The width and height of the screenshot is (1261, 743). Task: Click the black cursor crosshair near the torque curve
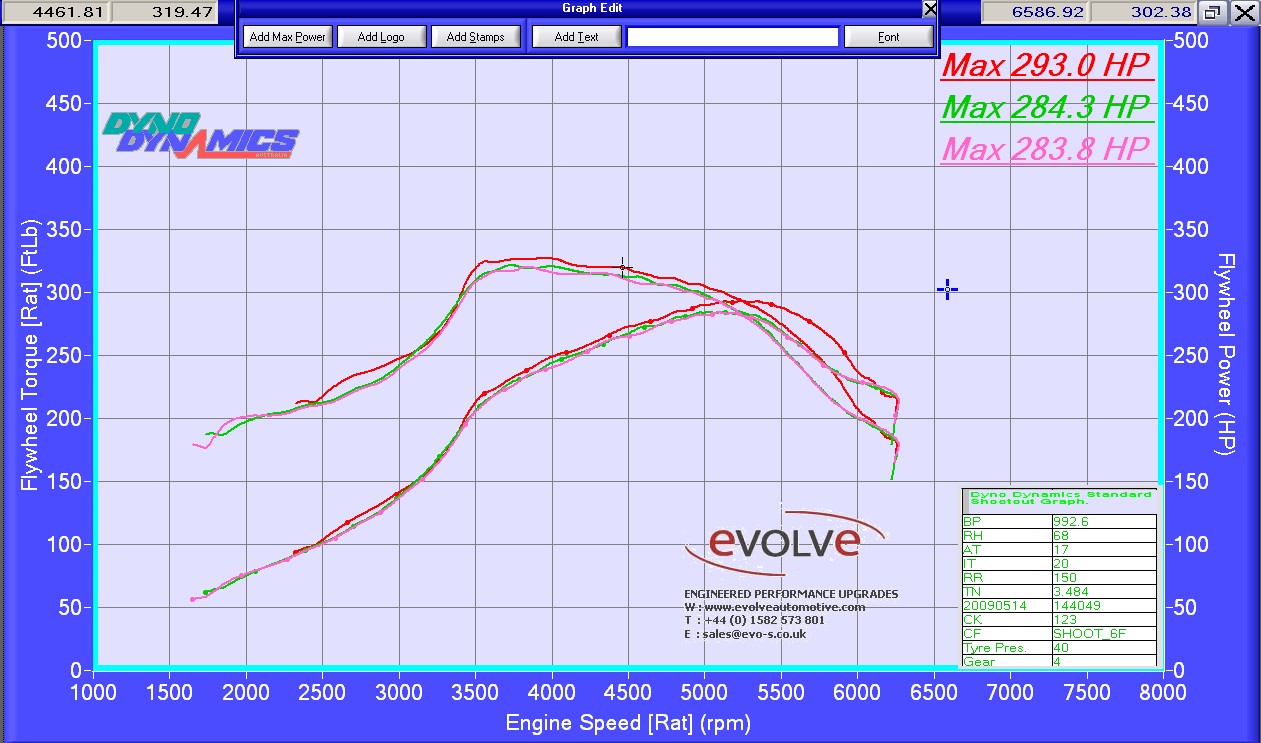tap(624, 267)
